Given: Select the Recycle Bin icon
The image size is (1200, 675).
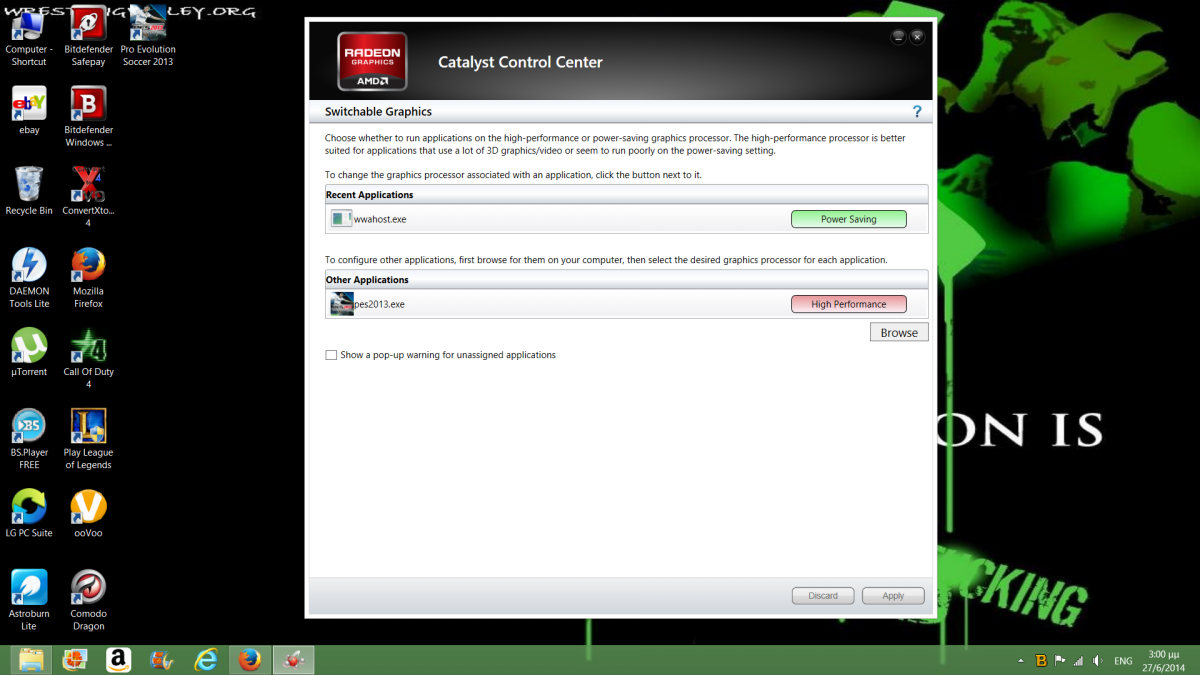Looking at the screenshot, I should pyautogui.click(x=29, y=191).
